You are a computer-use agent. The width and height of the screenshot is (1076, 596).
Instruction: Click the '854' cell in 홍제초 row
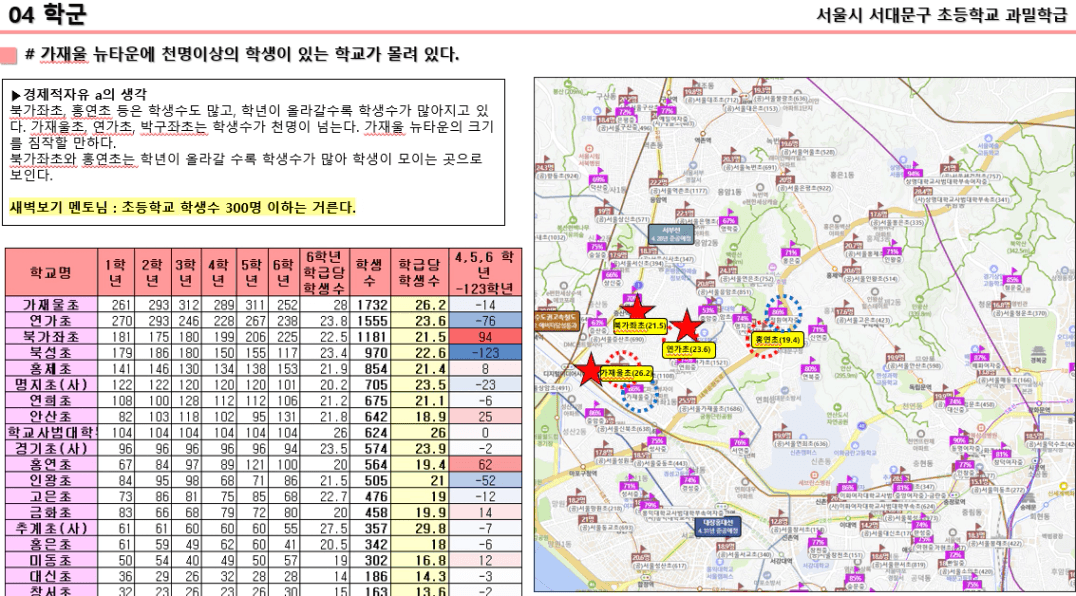[371, 368]
